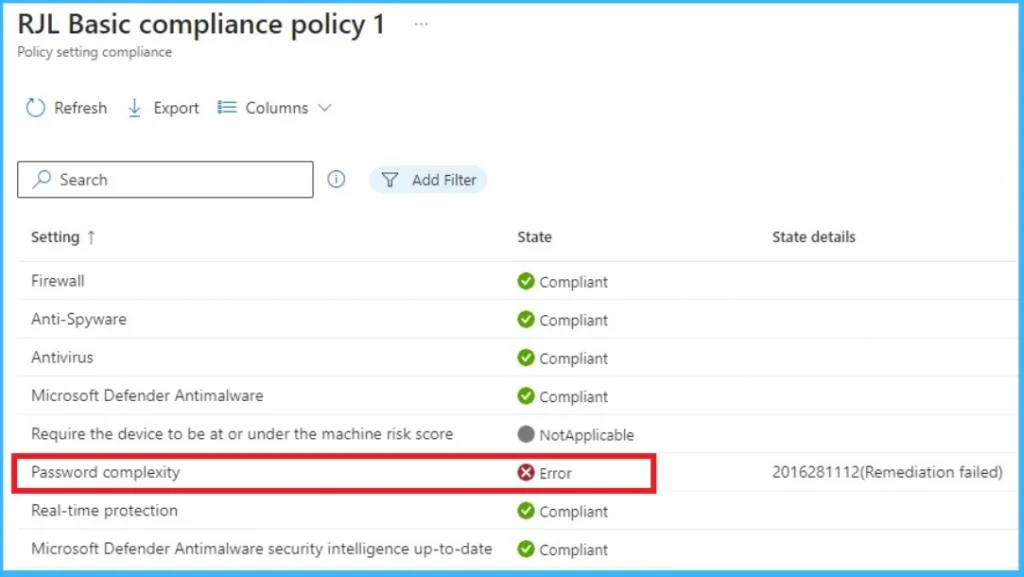Viewport: 1024px width, 577px height.
Task: Click the green Compliant icon beside Antivirus
Action: (x=526, y=358)
